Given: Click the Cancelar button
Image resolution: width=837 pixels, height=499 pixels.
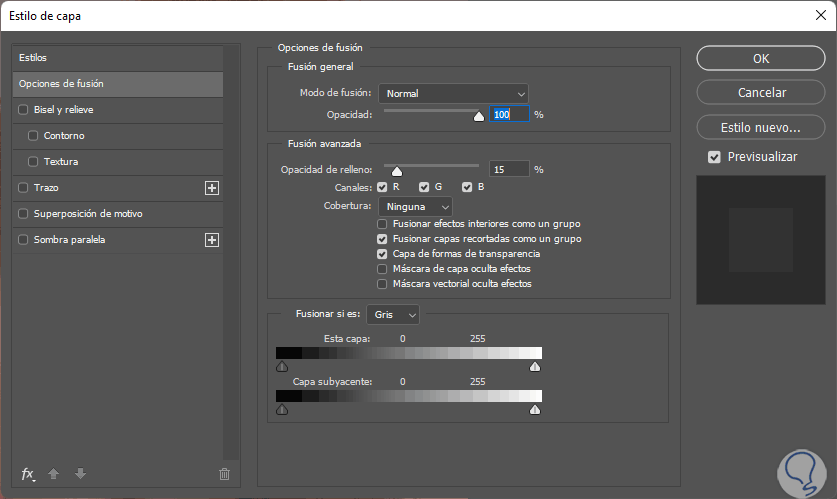Looking at the screenshot, I should tap(761, 92).
